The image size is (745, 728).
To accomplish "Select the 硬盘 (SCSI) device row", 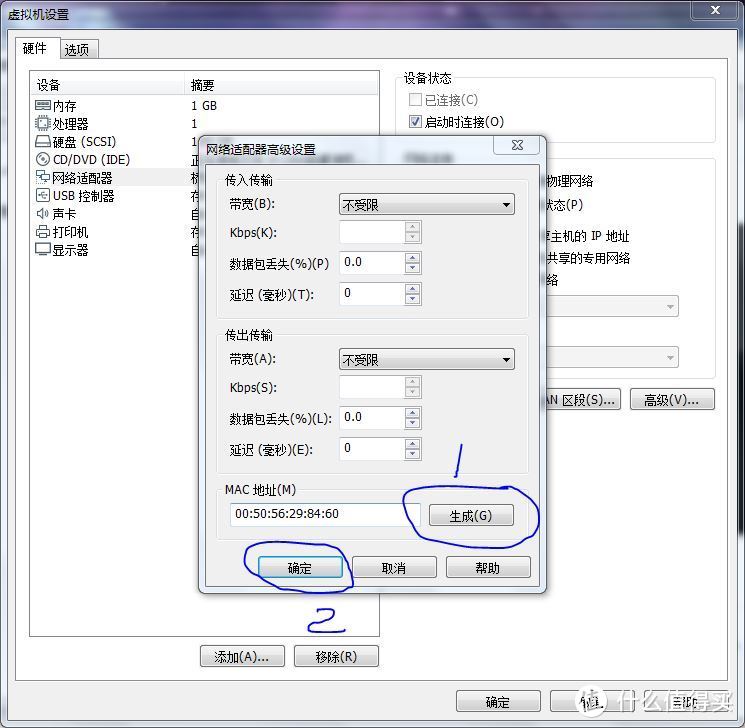I will tap(114, 142).
